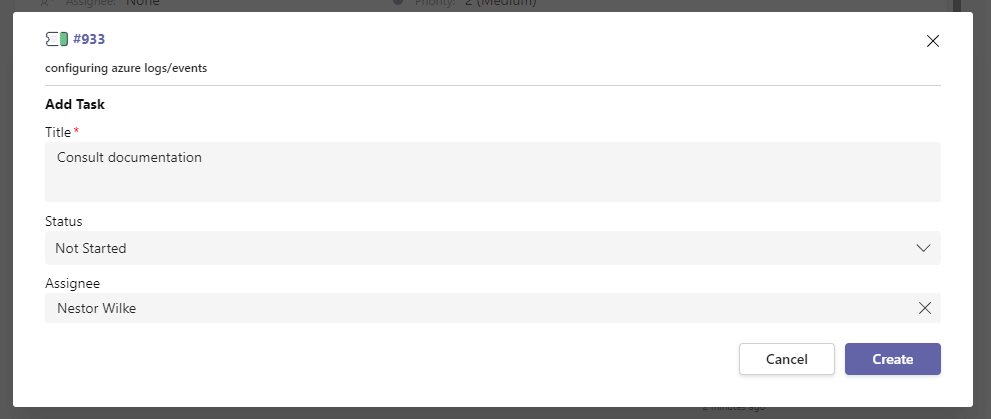Click the Assignee field label
Viewport: 991px width, 419px height.
point(73,283)
